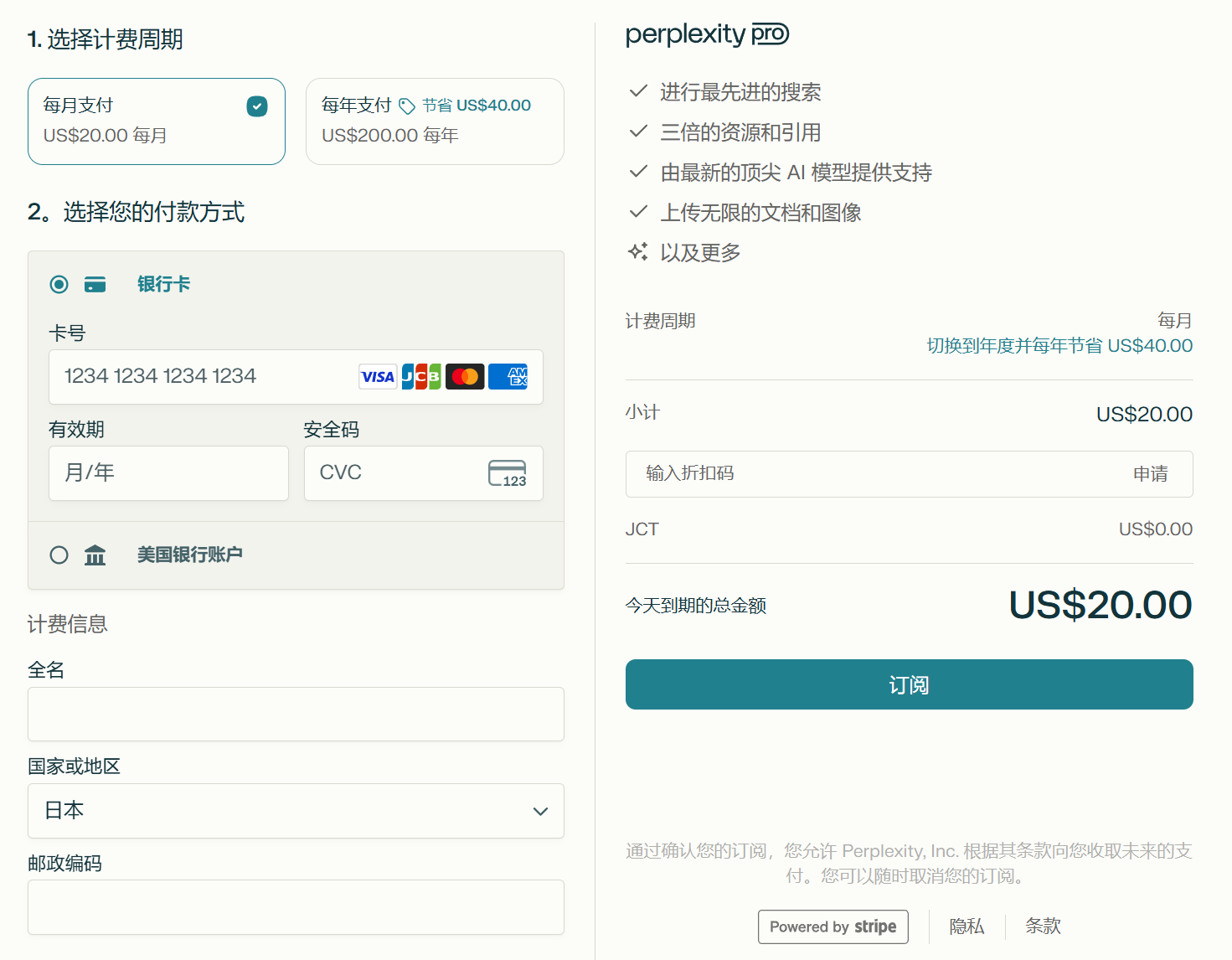Select the 每月支付 monthly billing card
The image size is (1232, 960).
coord(157,121)
